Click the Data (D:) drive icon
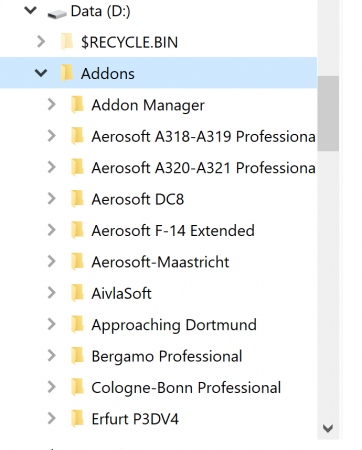Image resolution: width=362 pixels, height=450 pixels. click(57, 14)
